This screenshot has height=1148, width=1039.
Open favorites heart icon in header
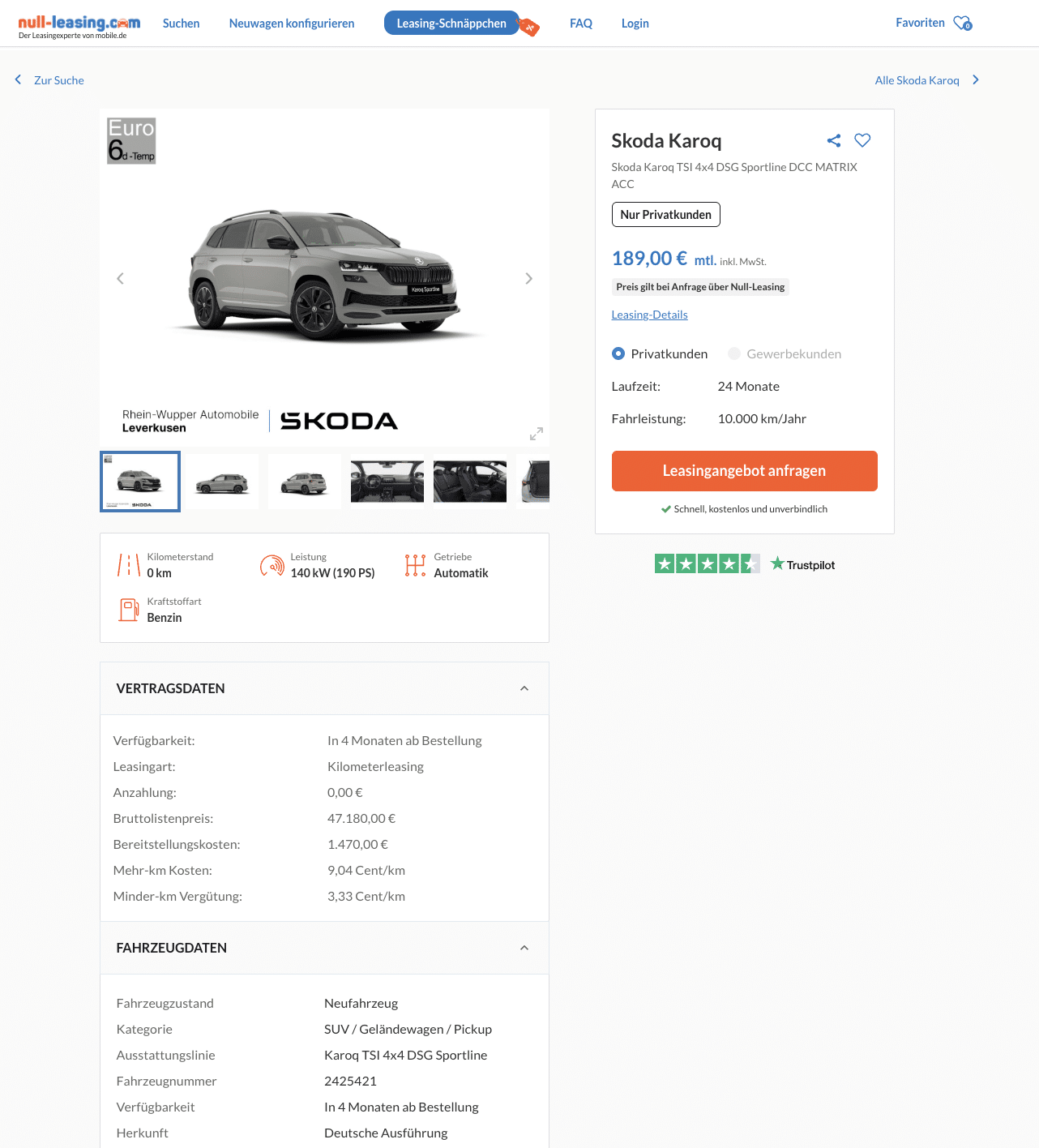962,23
